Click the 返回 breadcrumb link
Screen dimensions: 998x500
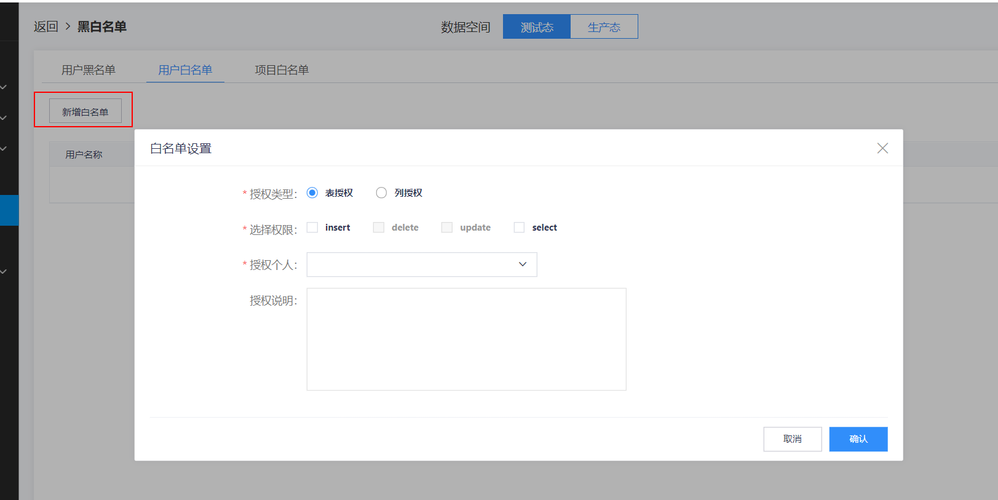tap(46, 27)
